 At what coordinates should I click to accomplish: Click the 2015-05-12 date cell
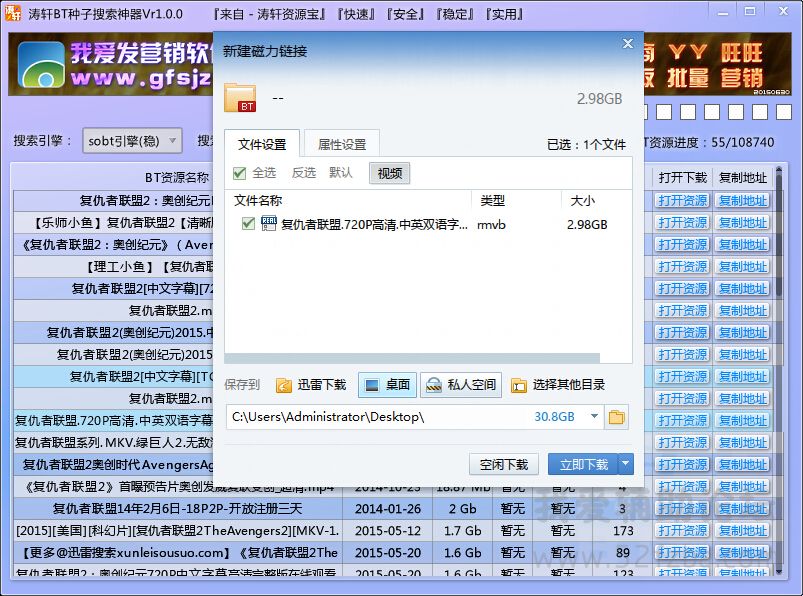388,531
